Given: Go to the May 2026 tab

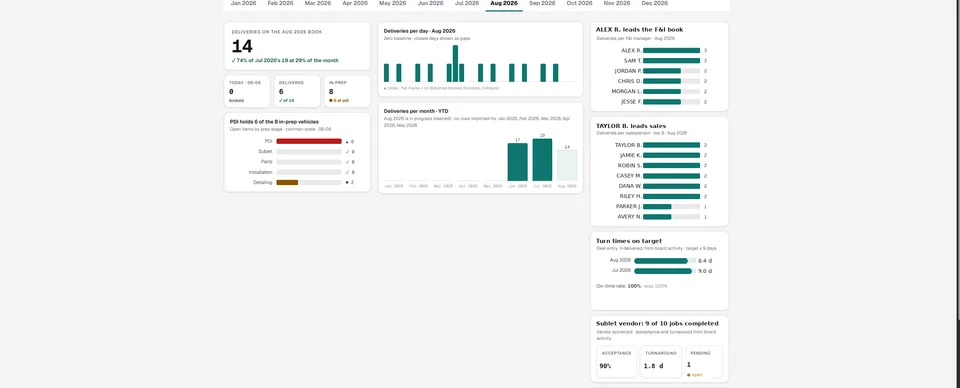Looking at the screenshot, I should tap(392, 3).
